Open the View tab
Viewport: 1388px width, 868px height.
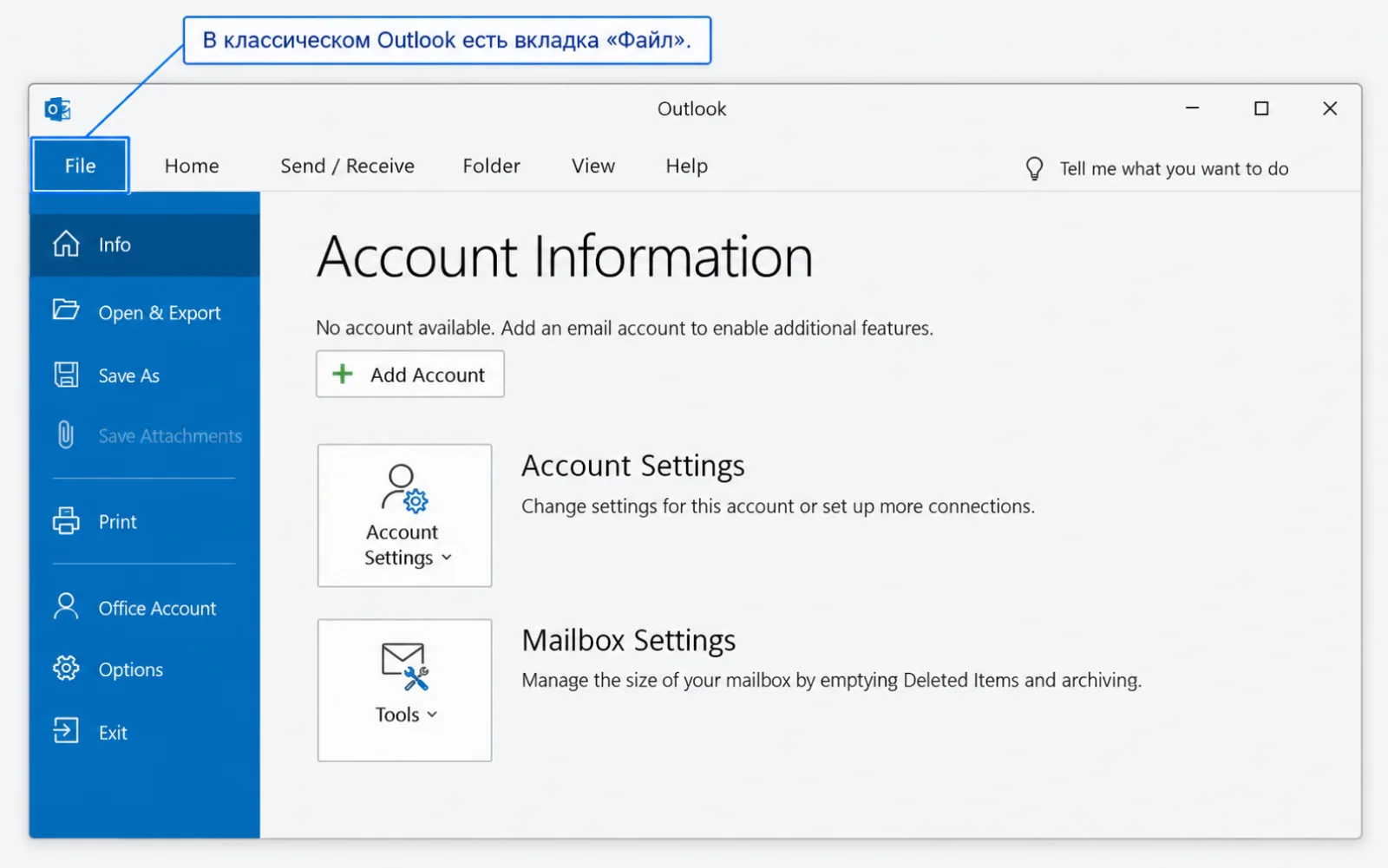click(x=593, y=166)
